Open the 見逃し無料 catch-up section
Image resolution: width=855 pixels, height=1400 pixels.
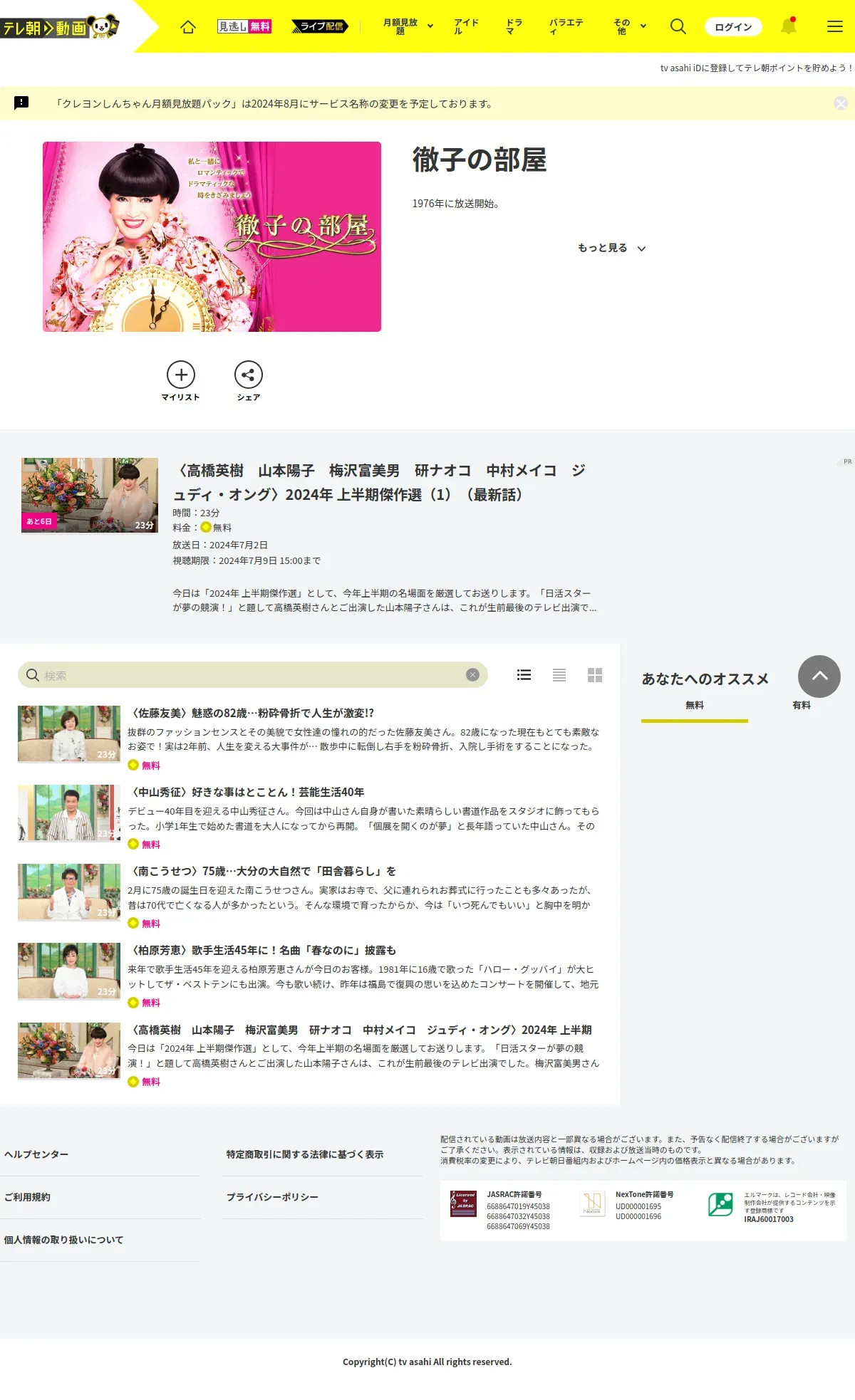point(244,26)
